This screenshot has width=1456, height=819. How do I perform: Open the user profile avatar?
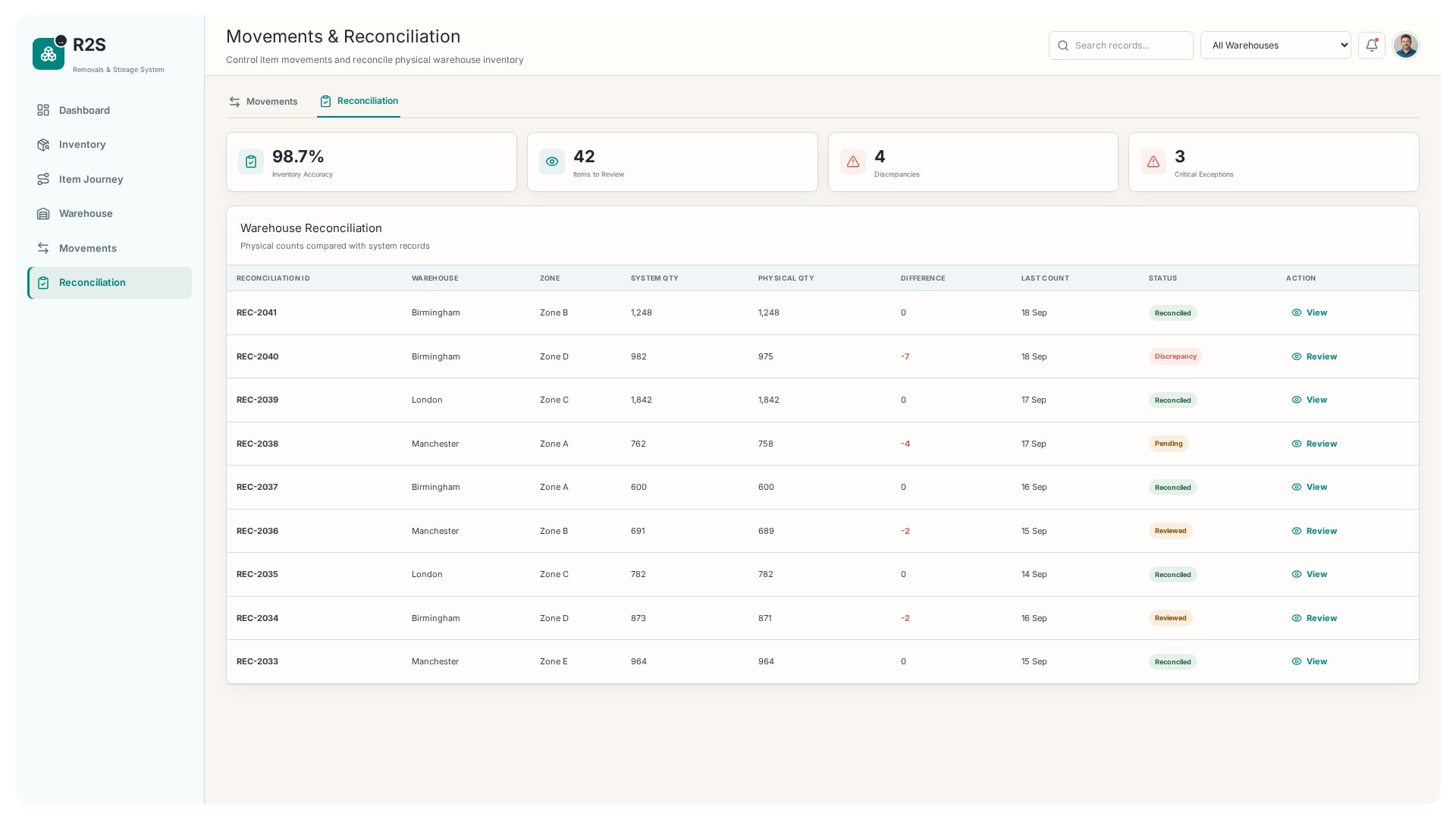tap(1405, 45)
